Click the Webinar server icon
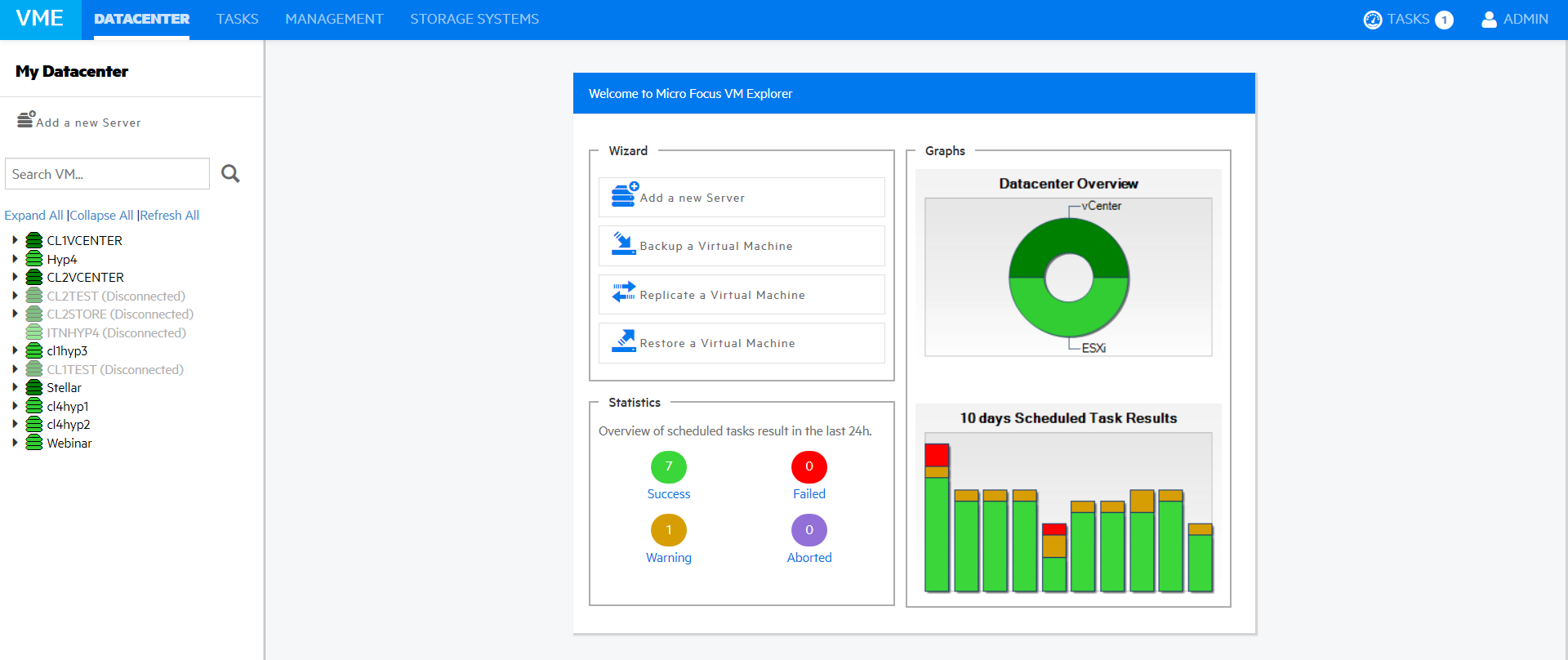1568x660 pixels. click(33, 443)
